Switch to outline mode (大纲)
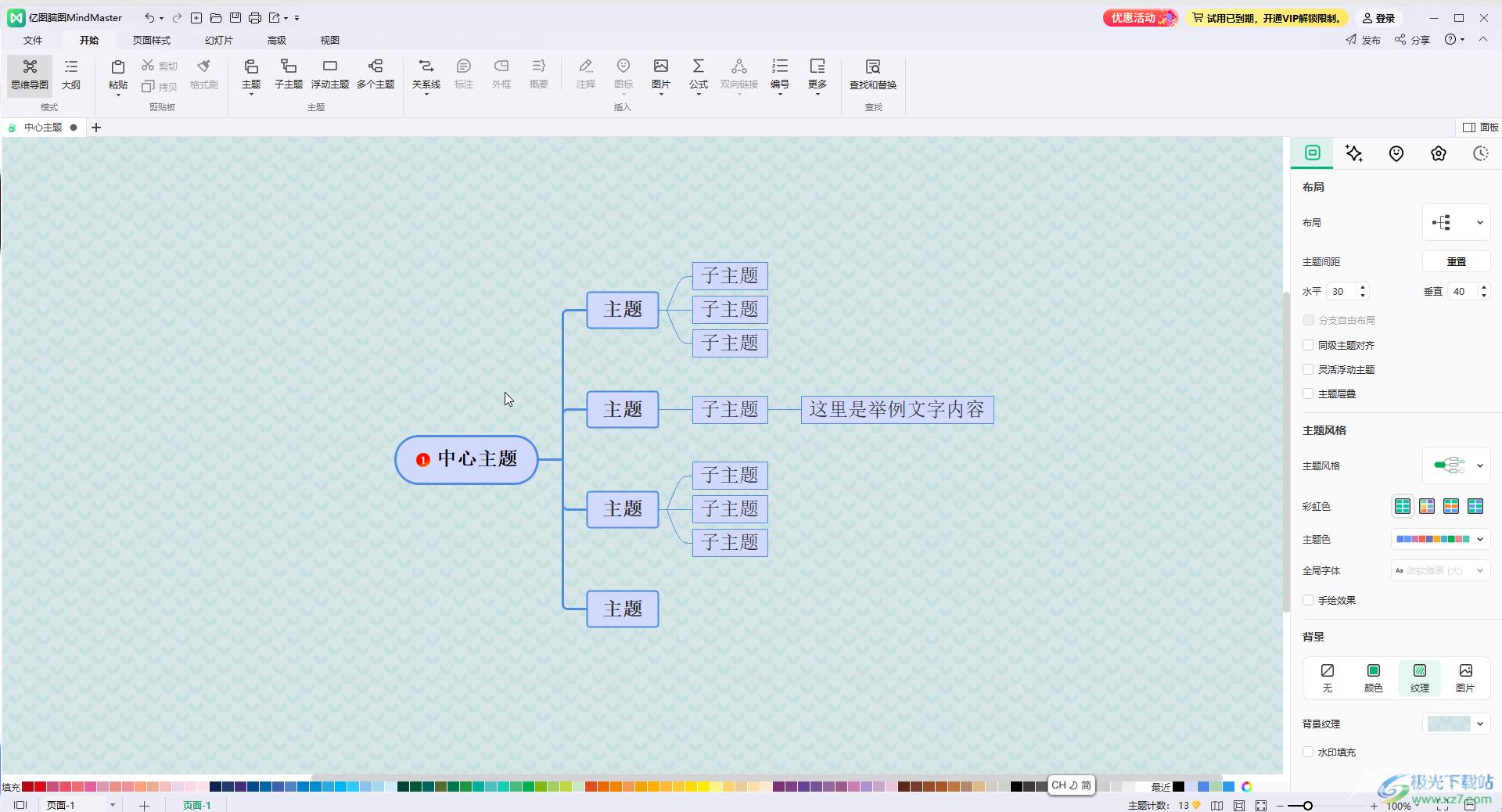The image size is (1502, 812). pos(71,75)
